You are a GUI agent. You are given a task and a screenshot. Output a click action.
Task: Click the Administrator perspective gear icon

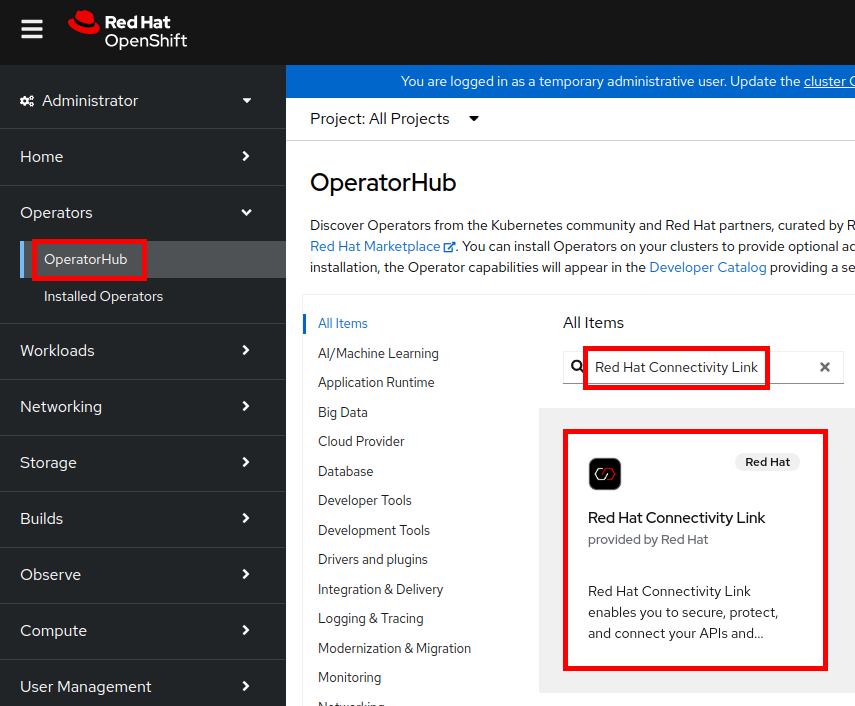pos(28,100)
